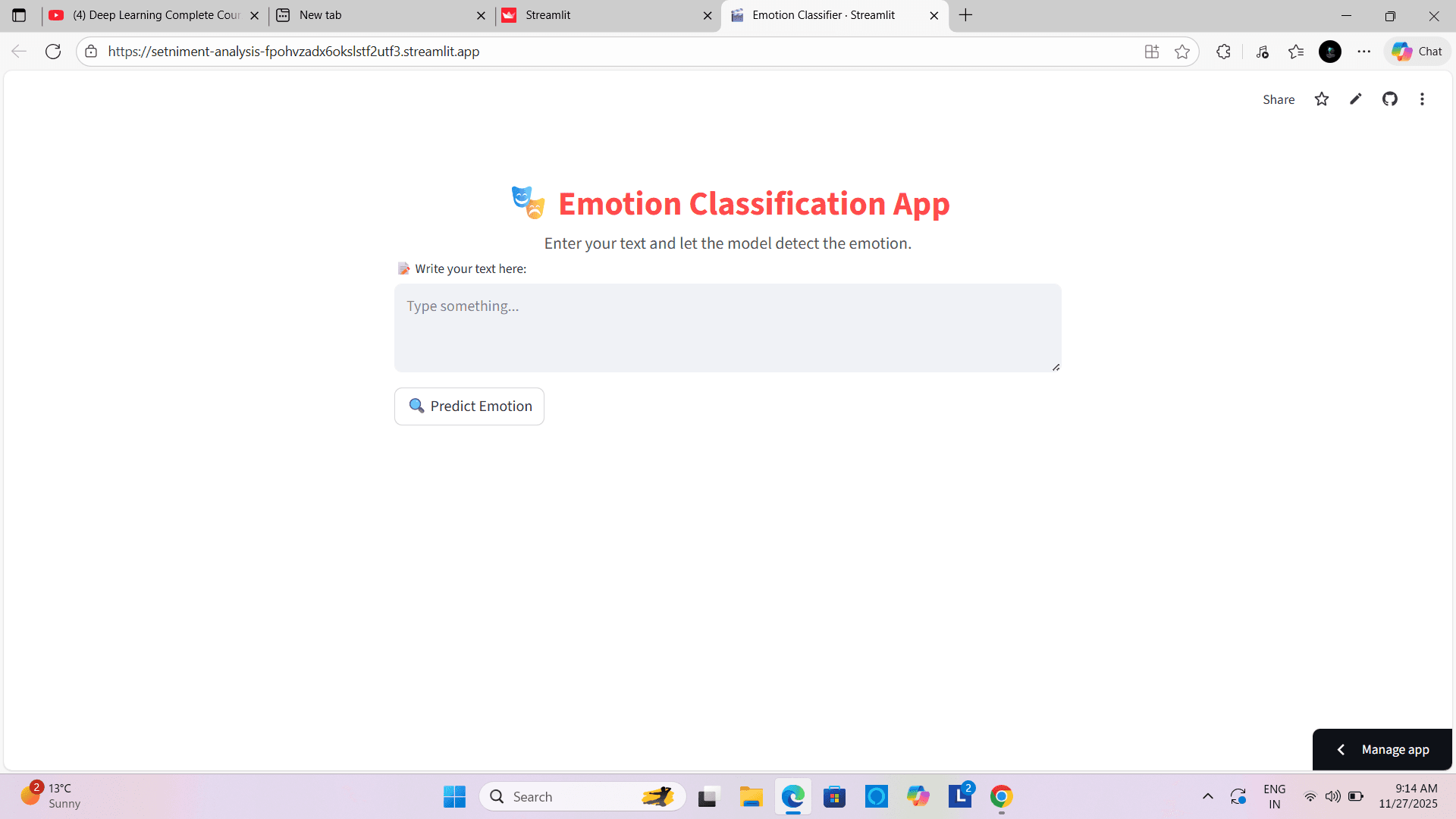1456x819 pixels.
Task: Click the browser address bar URL
Action: click(293, 52)
